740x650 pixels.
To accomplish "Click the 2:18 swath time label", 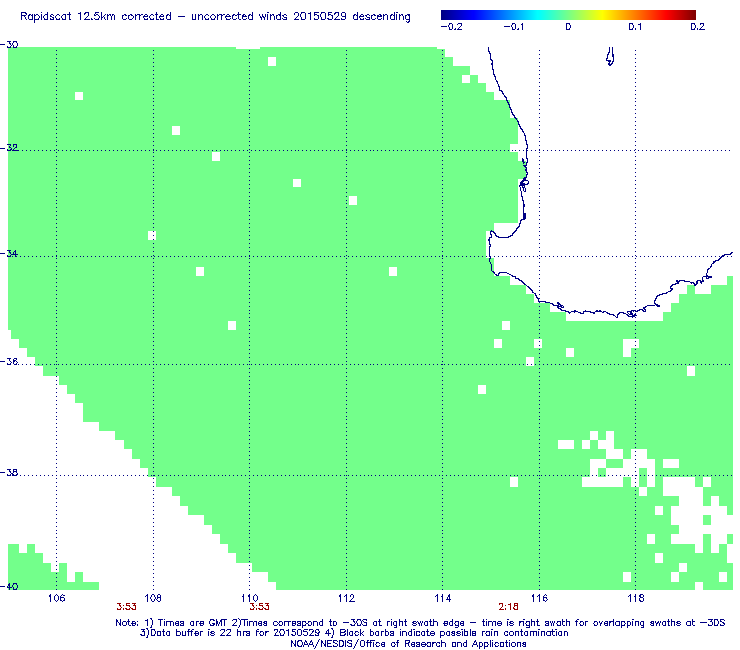I will [x=508, y=607].
